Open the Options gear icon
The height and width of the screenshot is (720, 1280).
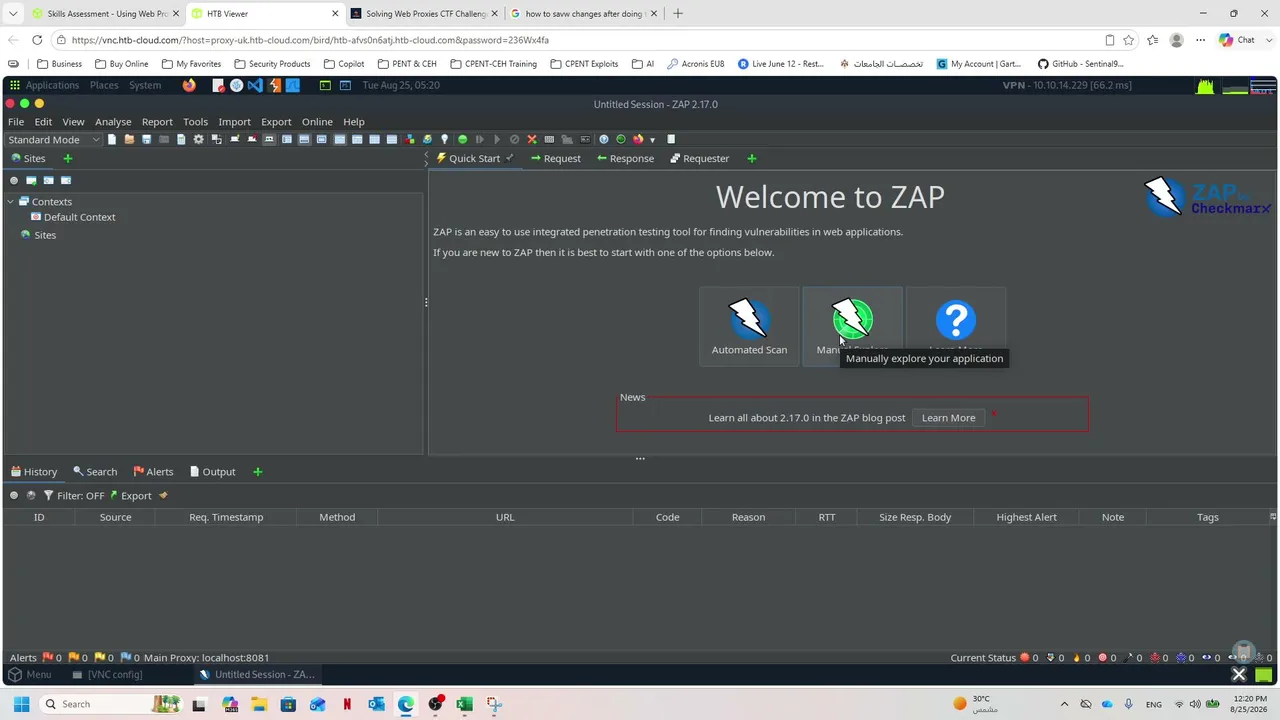(198, 139)
